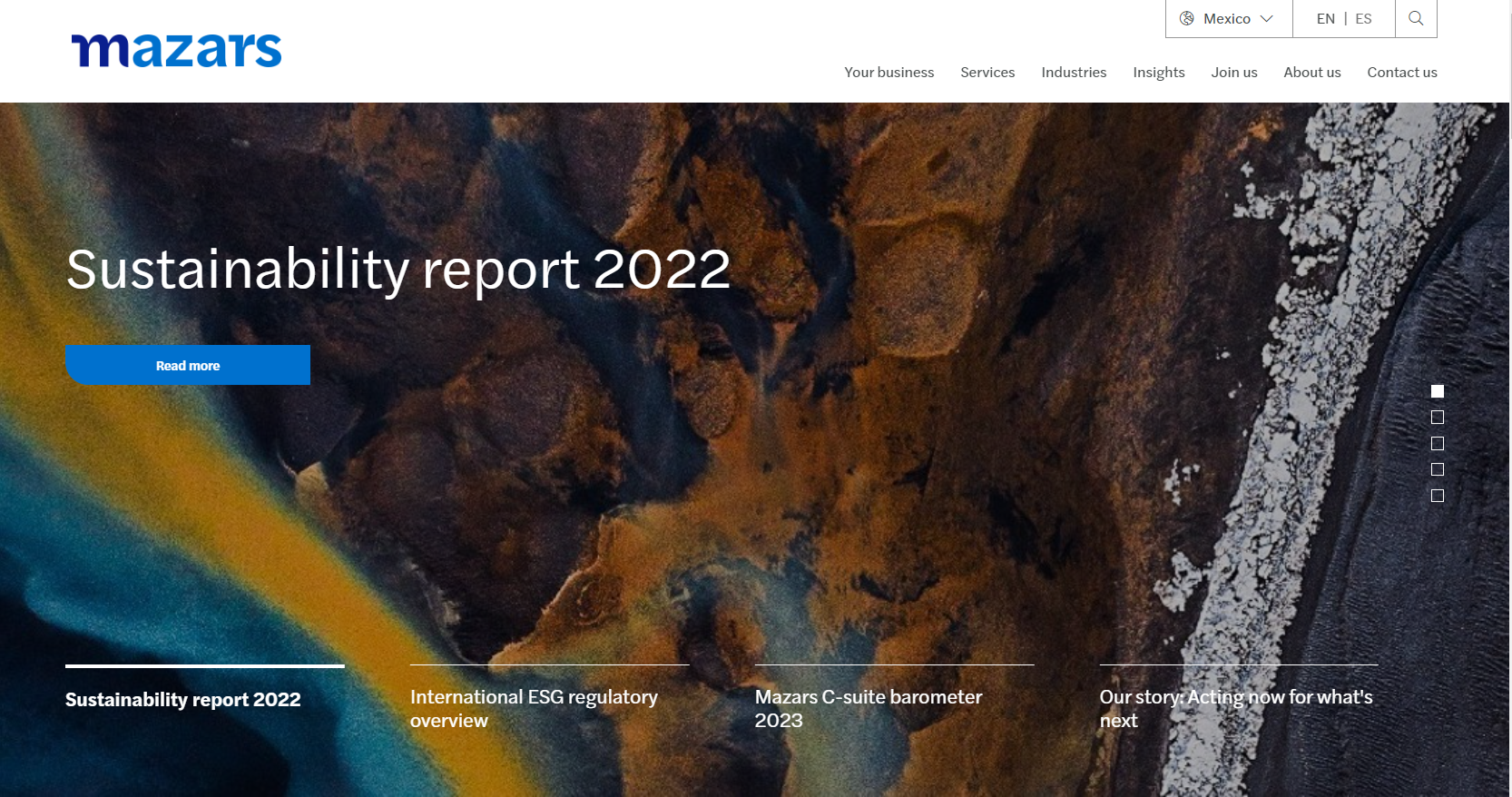1512x797 pixels.
Task: Switch language to EN
Action: [x=1325, y=18]
